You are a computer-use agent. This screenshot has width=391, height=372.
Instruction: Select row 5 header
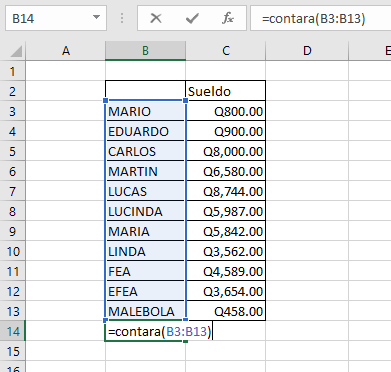point(13,151)
